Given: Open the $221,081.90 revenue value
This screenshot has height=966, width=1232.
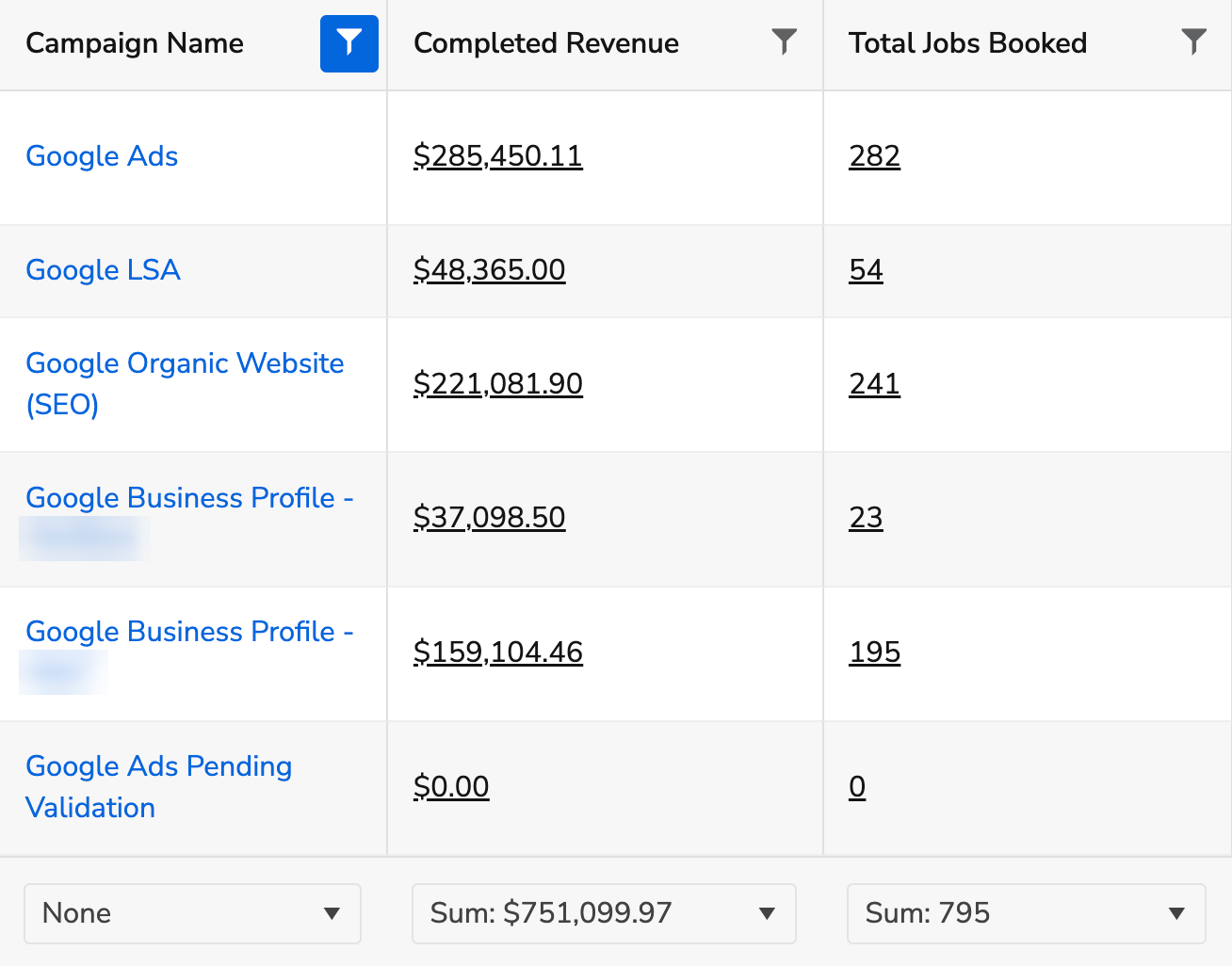Looking at the screenshot, I should (x=498, y=384).
